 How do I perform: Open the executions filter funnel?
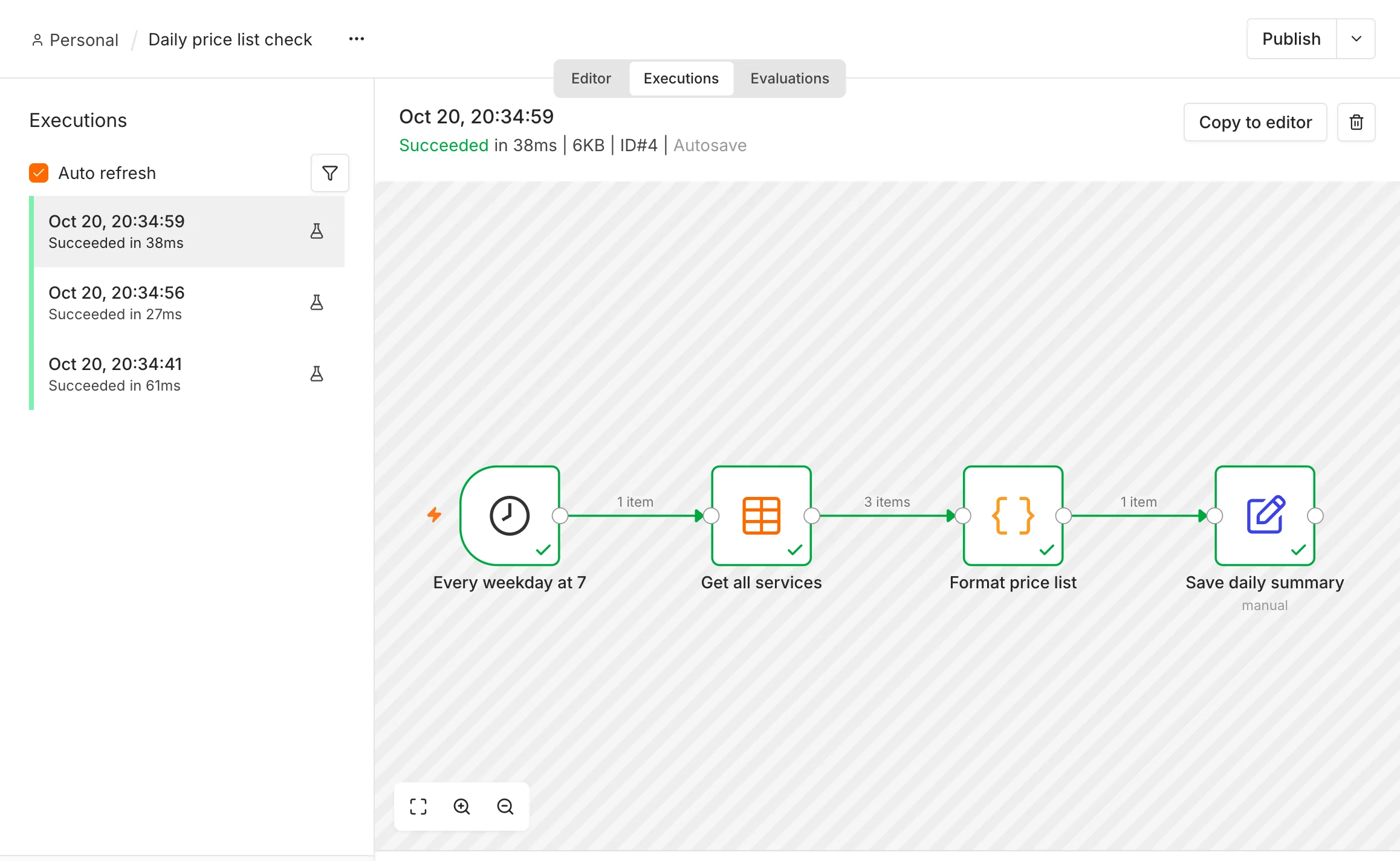tap(330, 174)
